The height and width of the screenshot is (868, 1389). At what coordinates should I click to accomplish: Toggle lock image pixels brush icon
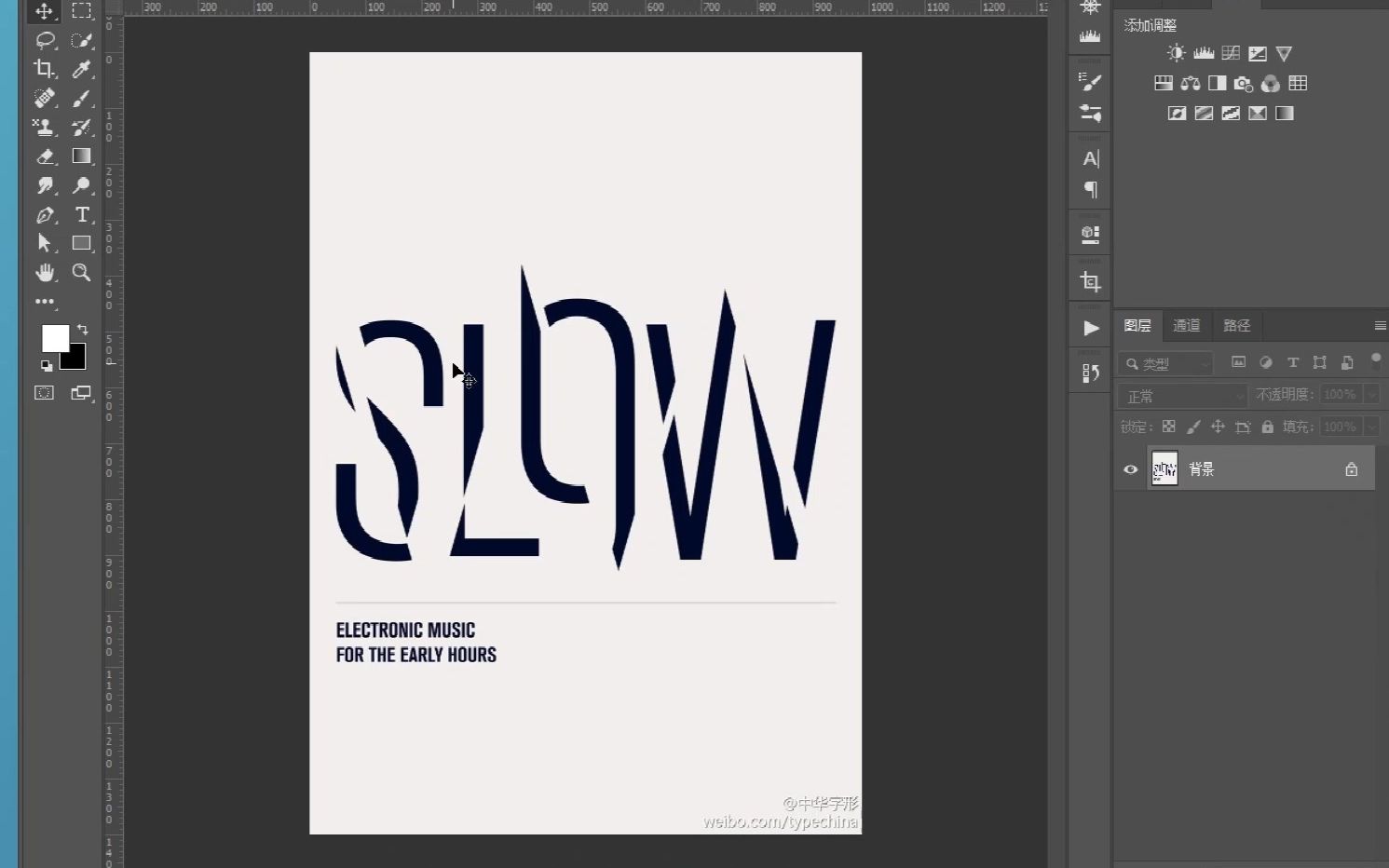pyautogui.click(x=1193, y=427)
